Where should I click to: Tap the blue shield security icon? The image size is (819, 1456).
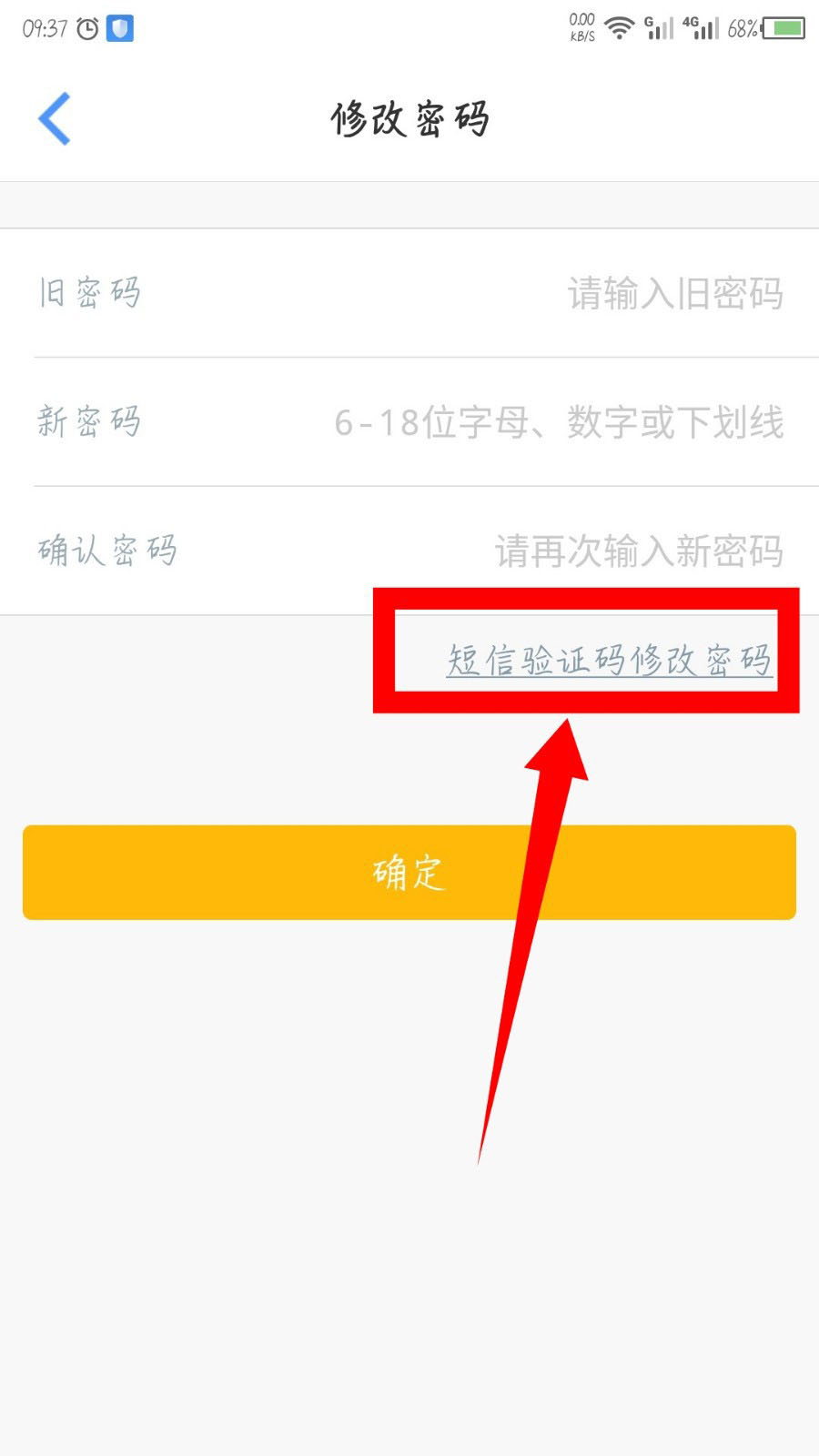(120, 28)
